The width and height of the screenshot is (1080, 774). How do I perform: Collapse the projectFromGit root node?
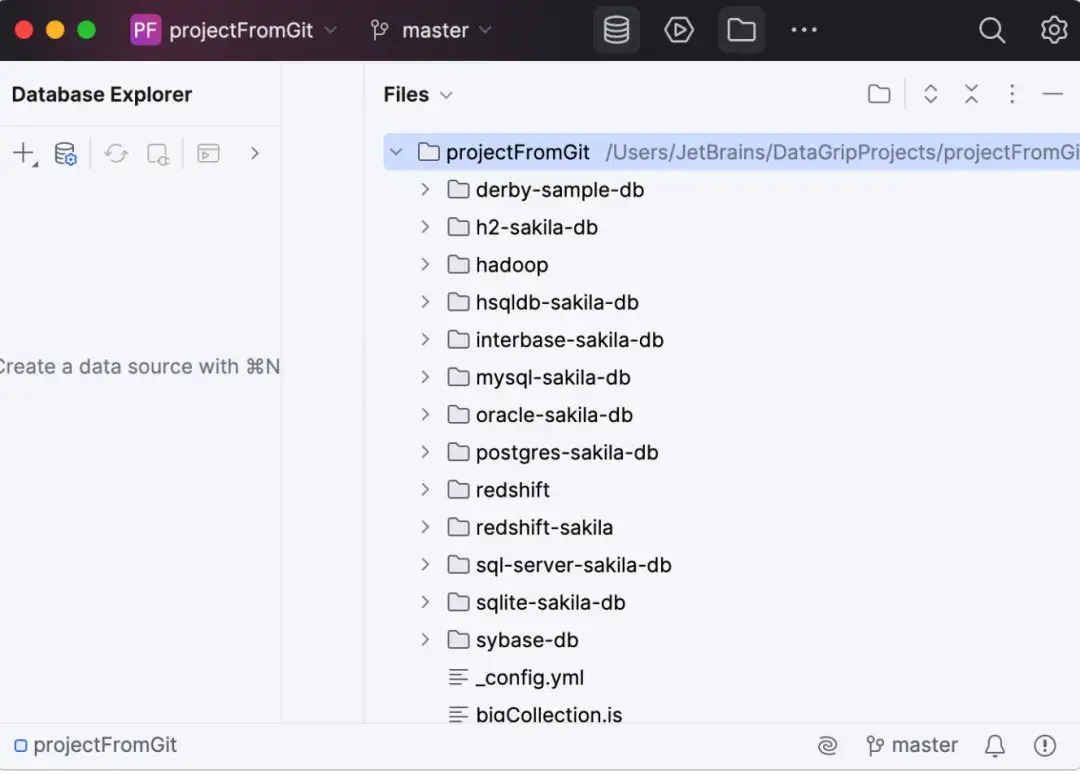click(396, 152)
